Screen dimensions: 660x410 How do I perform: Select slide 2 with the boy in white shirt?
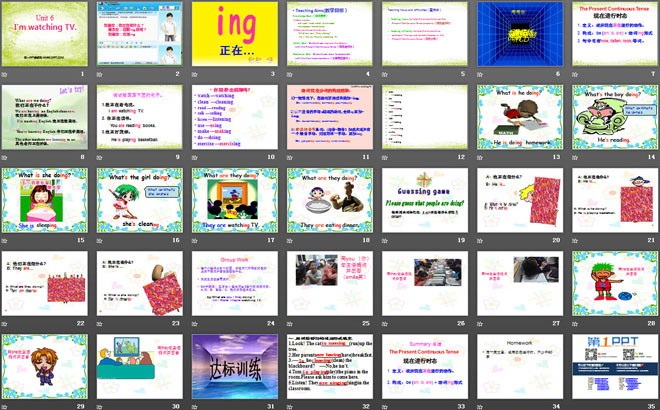click(x=140, y=34)
